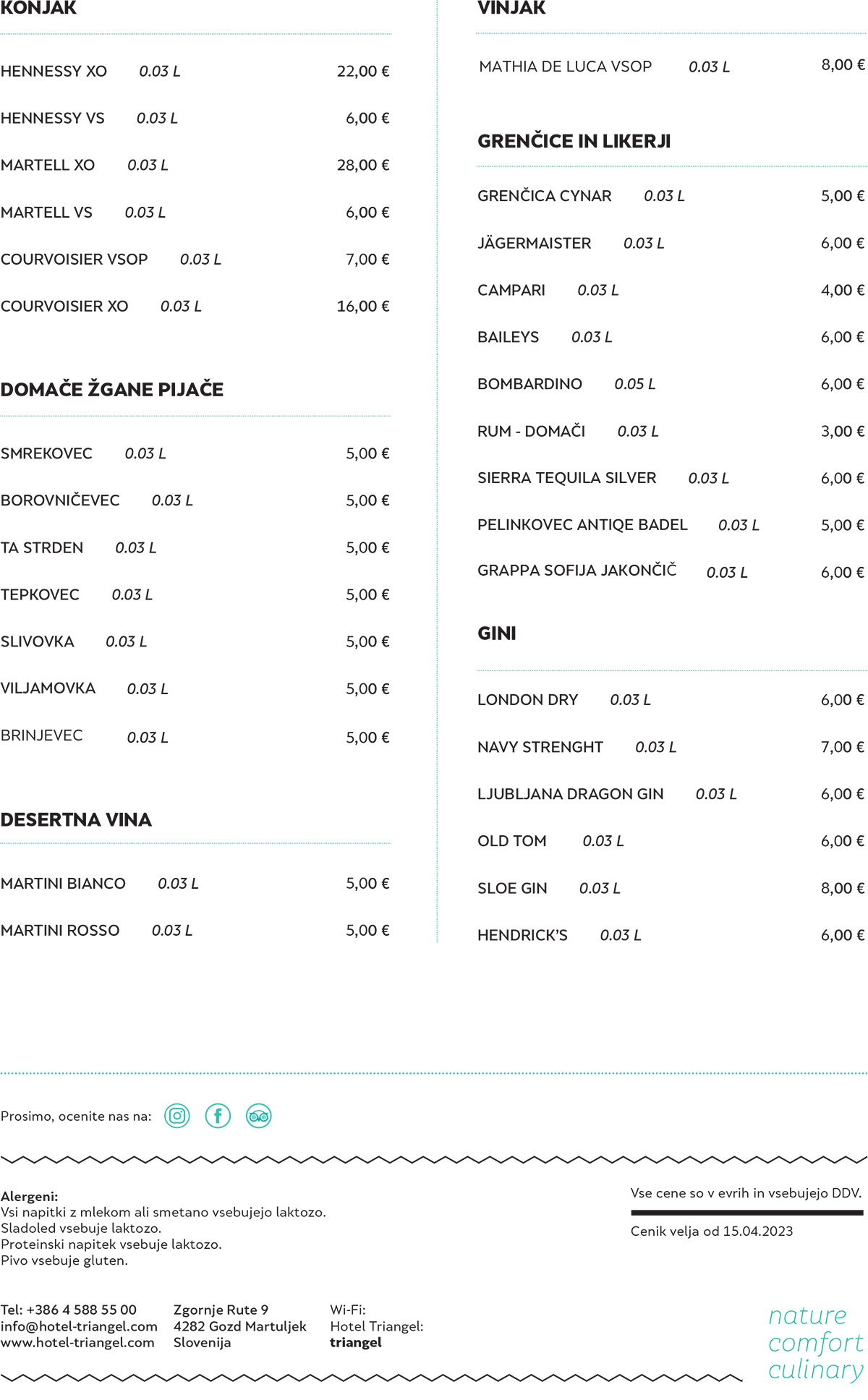Select the London Dry gin item name
The height and width of the screenshot is (1400, 868).
(x=528, y=700)
